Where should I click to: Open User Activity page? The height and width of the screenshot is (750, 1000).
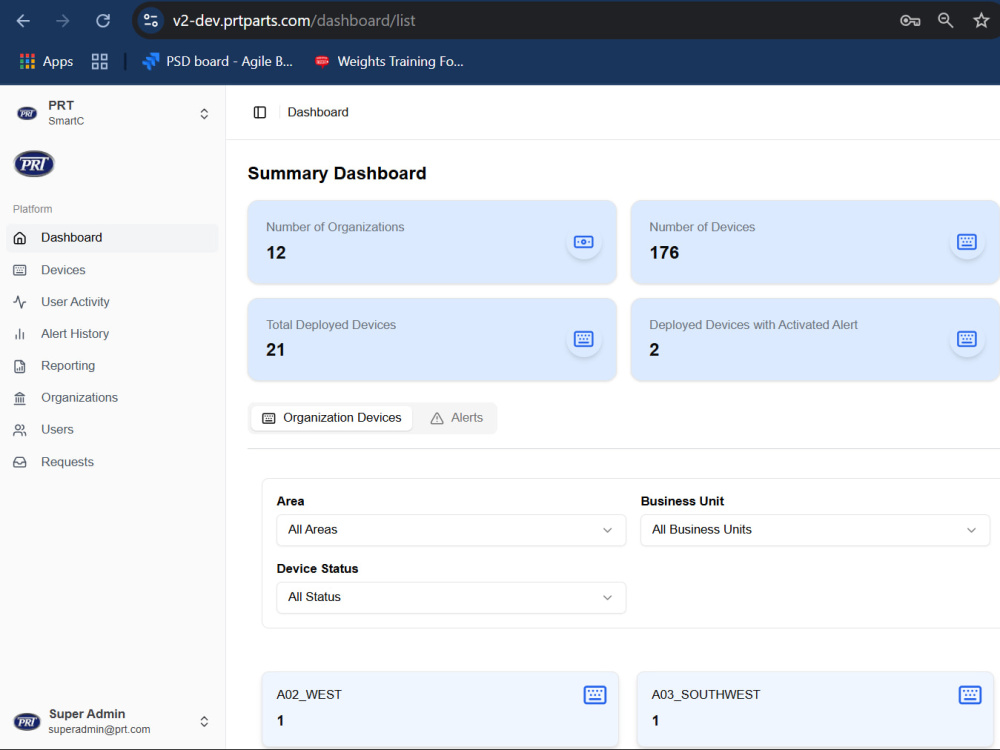112,302
